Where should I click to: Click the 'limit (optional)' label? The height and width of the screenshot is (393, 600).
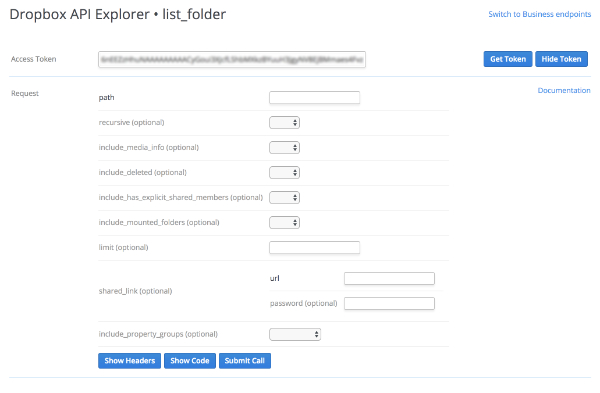pos(123,247)
